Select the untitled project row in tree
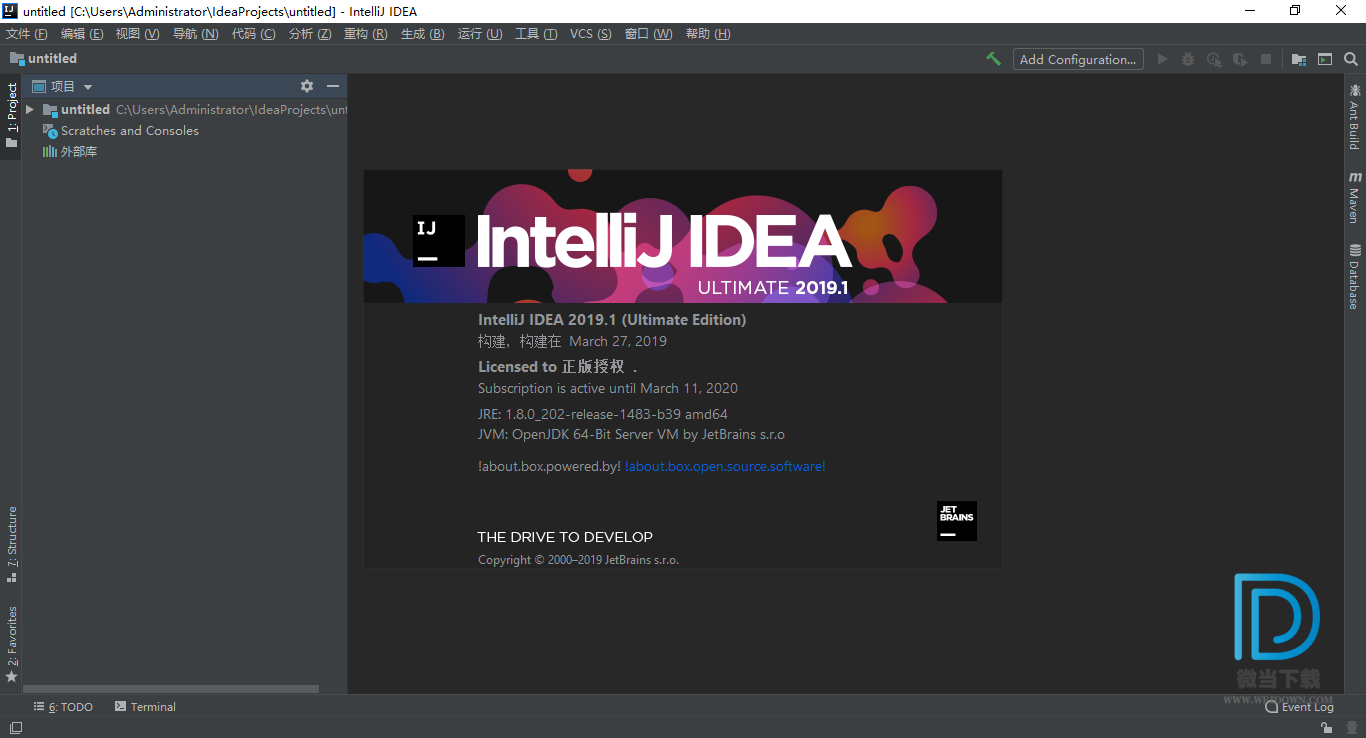Screen dimensions: 1366x738 185,110
